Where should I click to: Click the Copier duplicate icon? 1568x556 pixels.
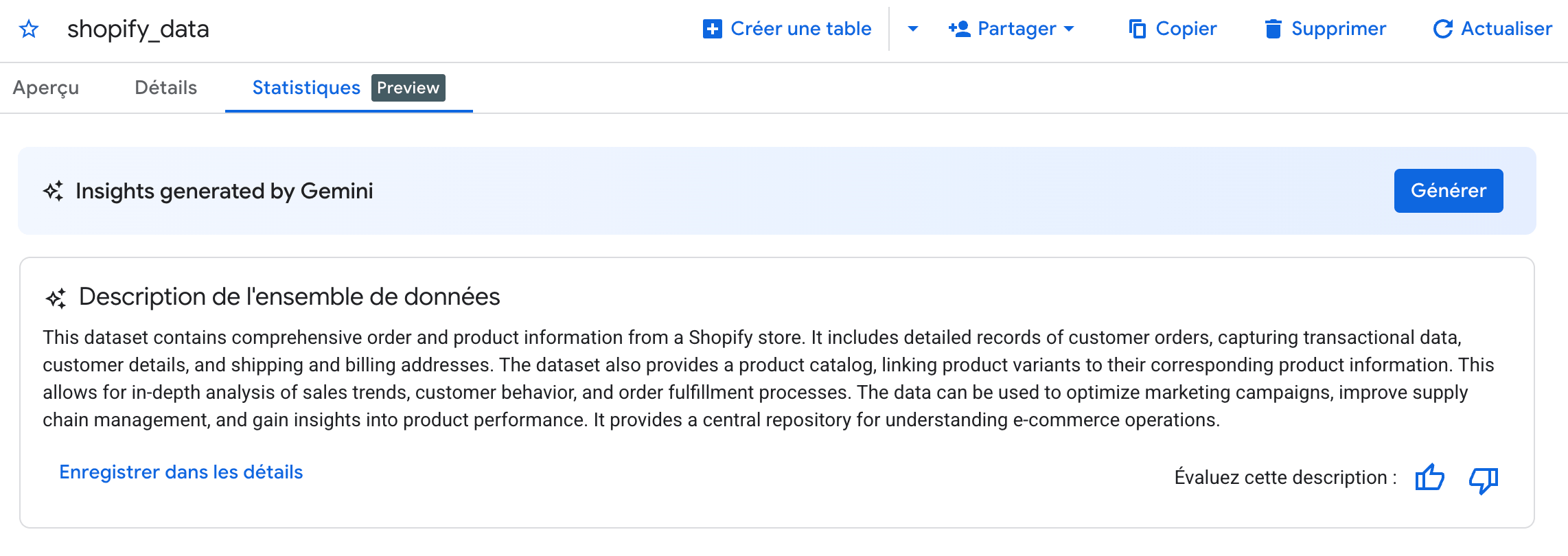coord(1138,29)
